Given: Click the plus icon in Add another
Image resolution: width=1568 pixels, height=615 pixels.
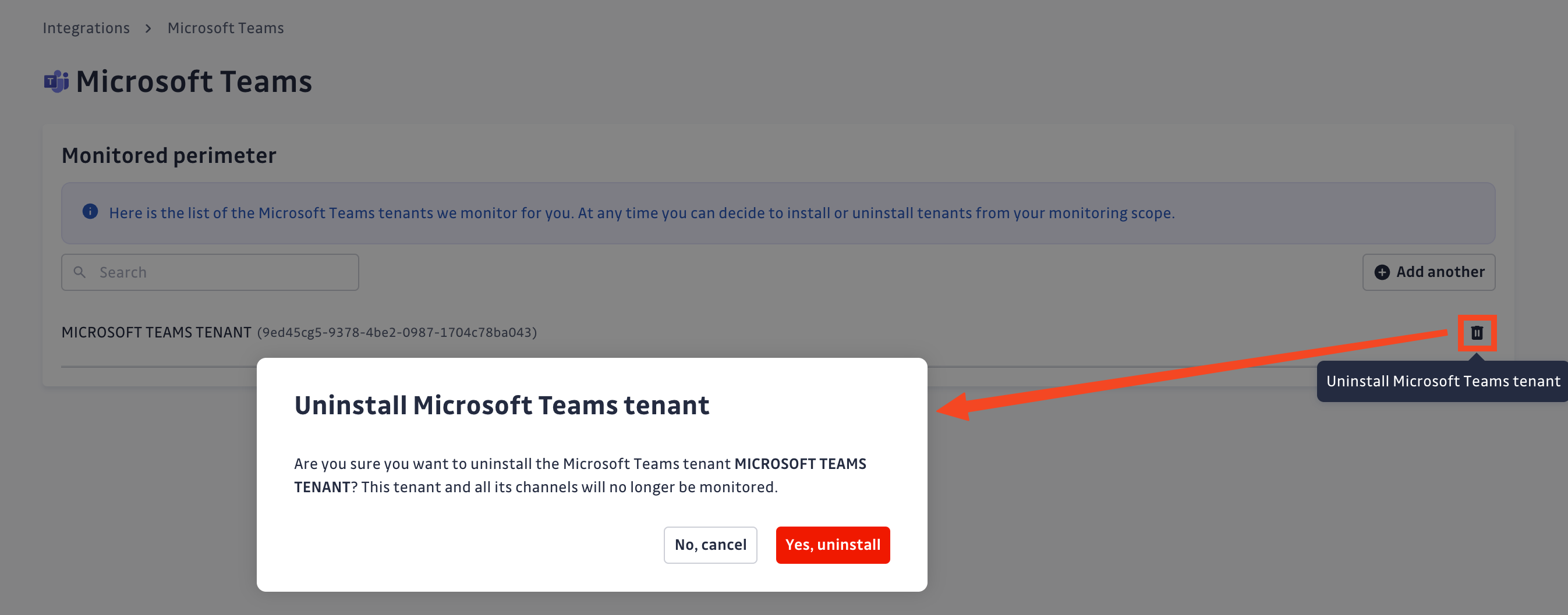Looking at the screenshot, I should coord(1382,272).
